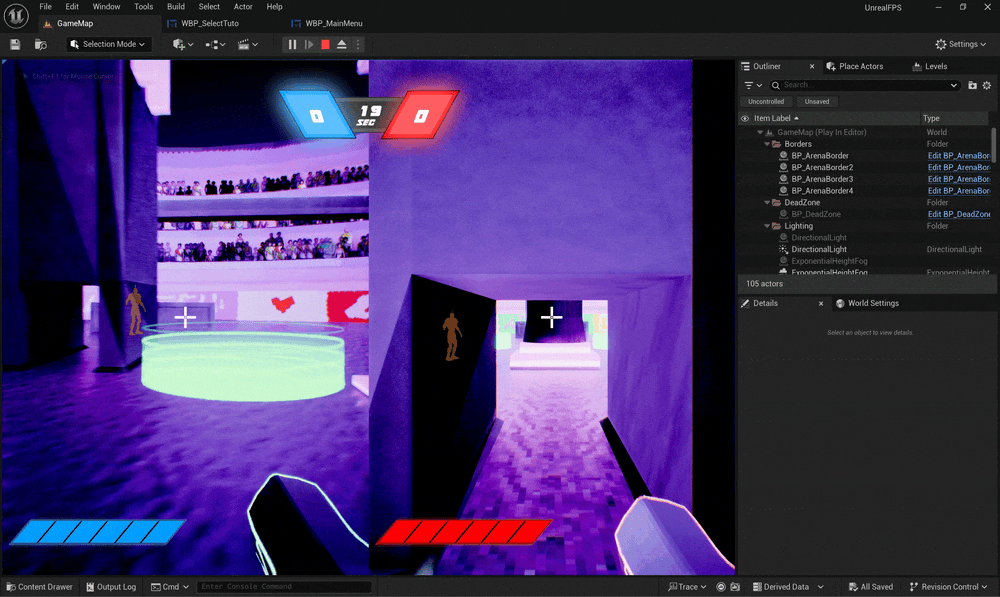Stop the running game with the red stop icon

(324, 44)
